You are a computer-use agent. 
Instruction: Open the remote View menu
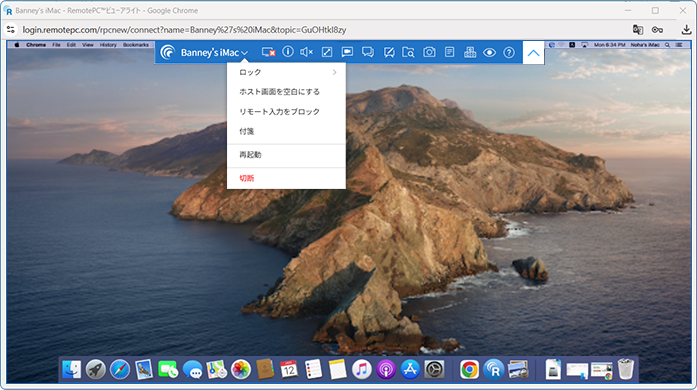coord(88,45)
